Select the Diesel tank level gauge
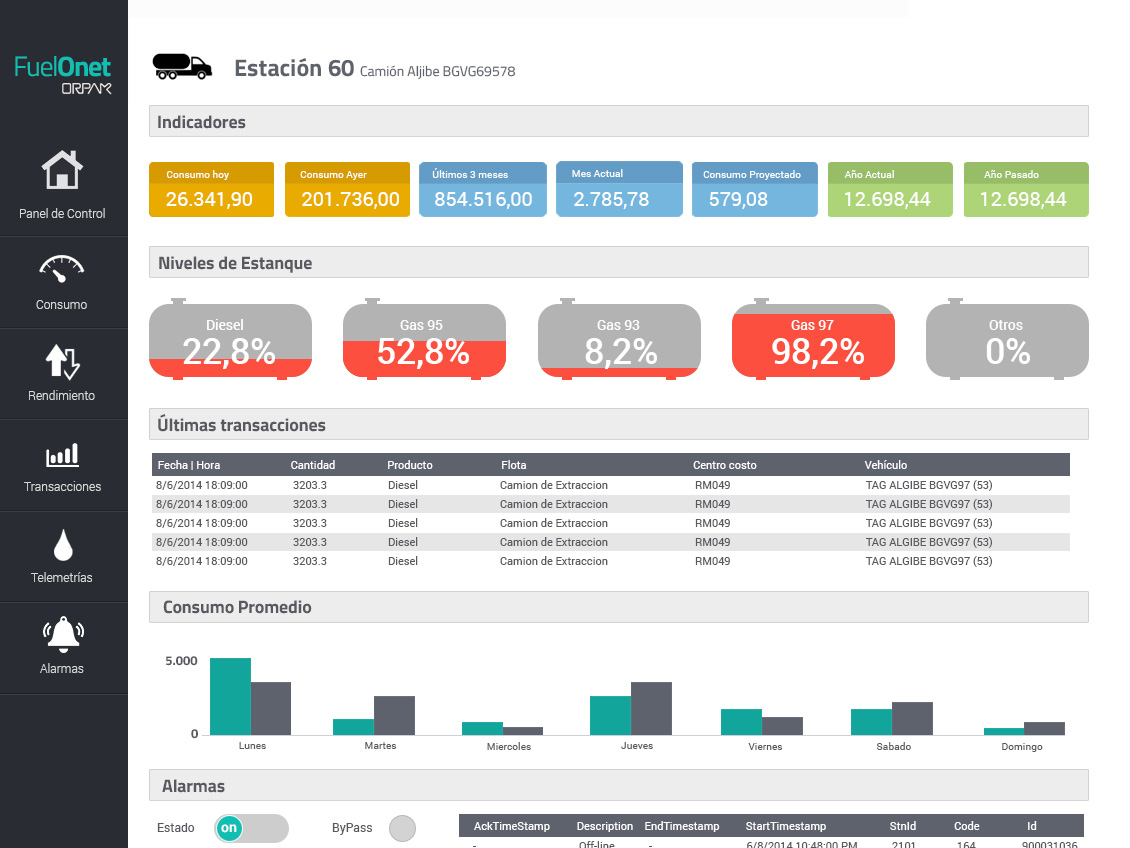Viewport: 1130px width, 848px height. click(230, 341)
